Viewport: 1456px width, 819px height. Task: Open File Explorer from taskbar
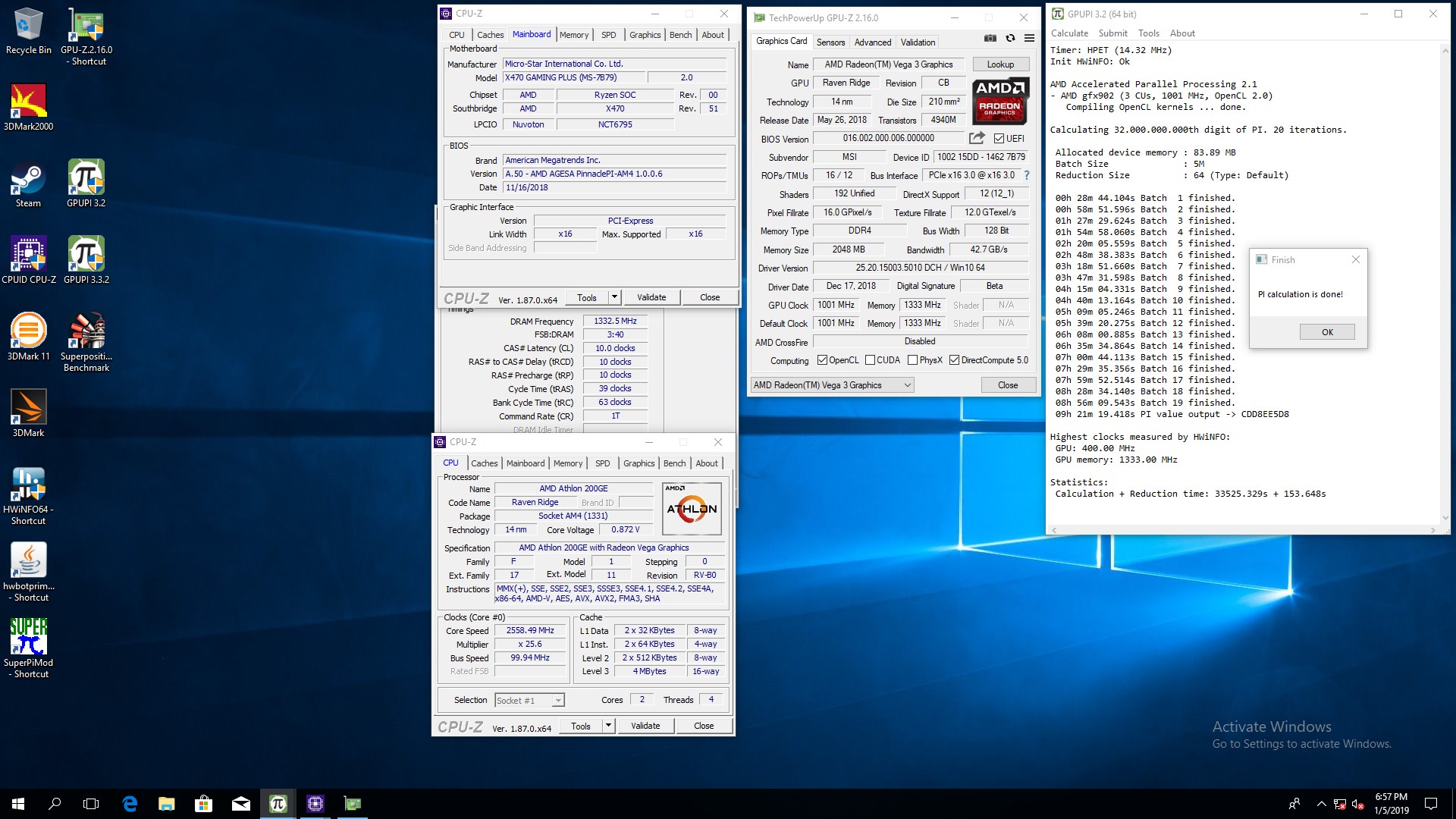[x=167, y=804]
